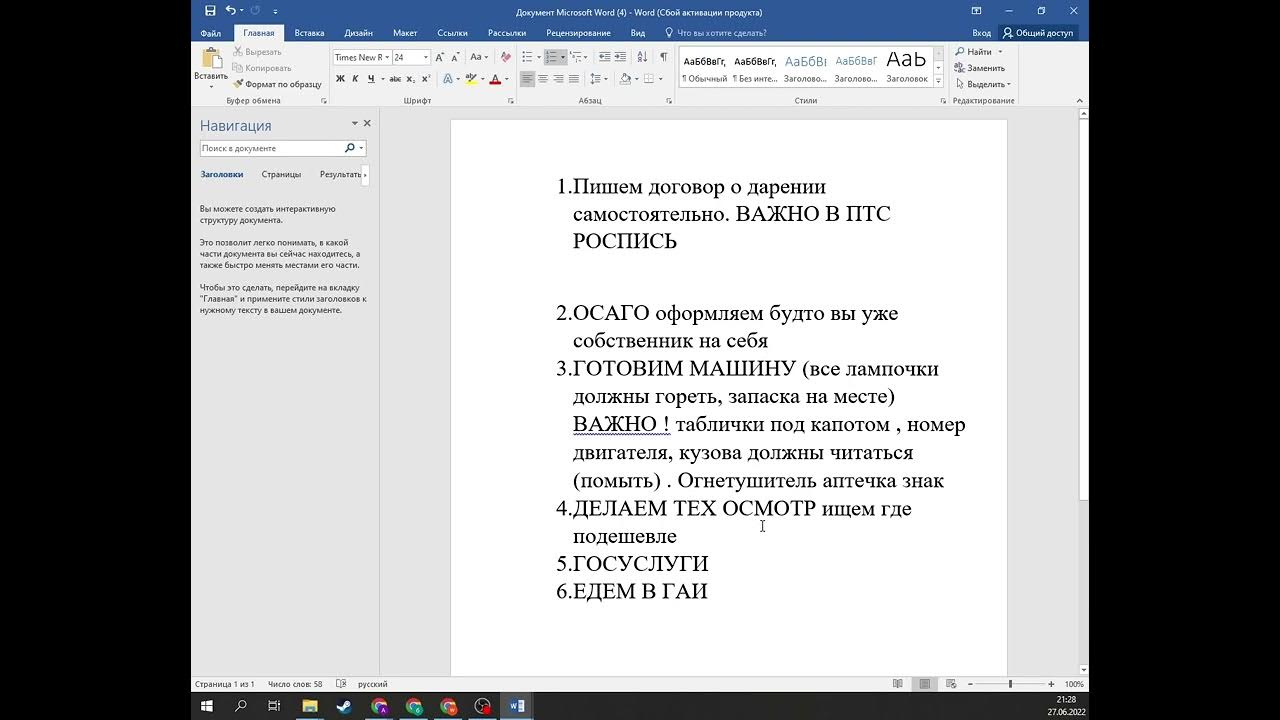Click the zoom in plus button
Viewport: 1280px width, 720px height.
point(1050,684)
